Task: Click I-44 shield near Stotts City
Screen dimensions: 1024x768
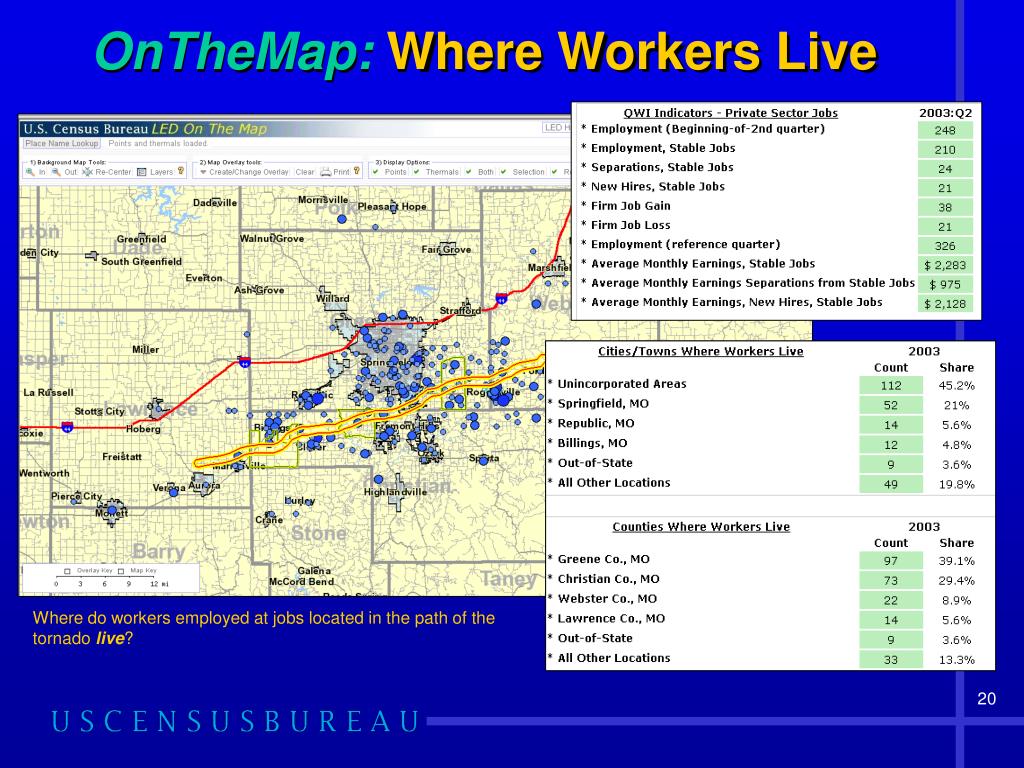Action: [67, 427]
